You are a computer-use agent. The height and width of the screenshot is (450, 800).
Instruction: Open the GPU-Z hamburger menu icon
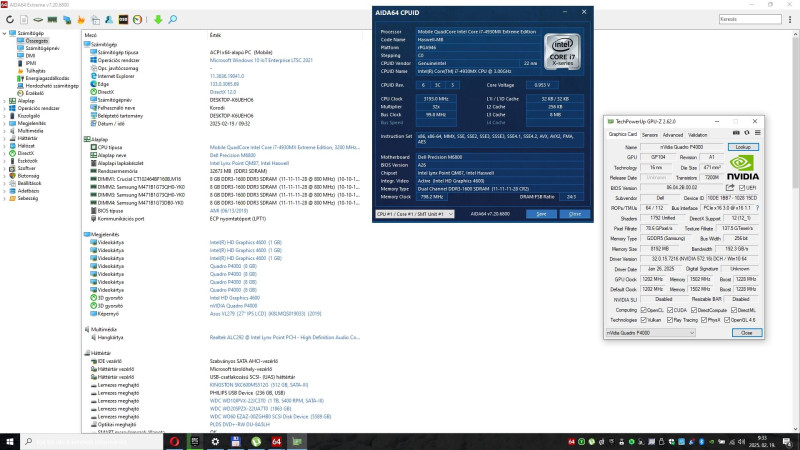point(758,133)
